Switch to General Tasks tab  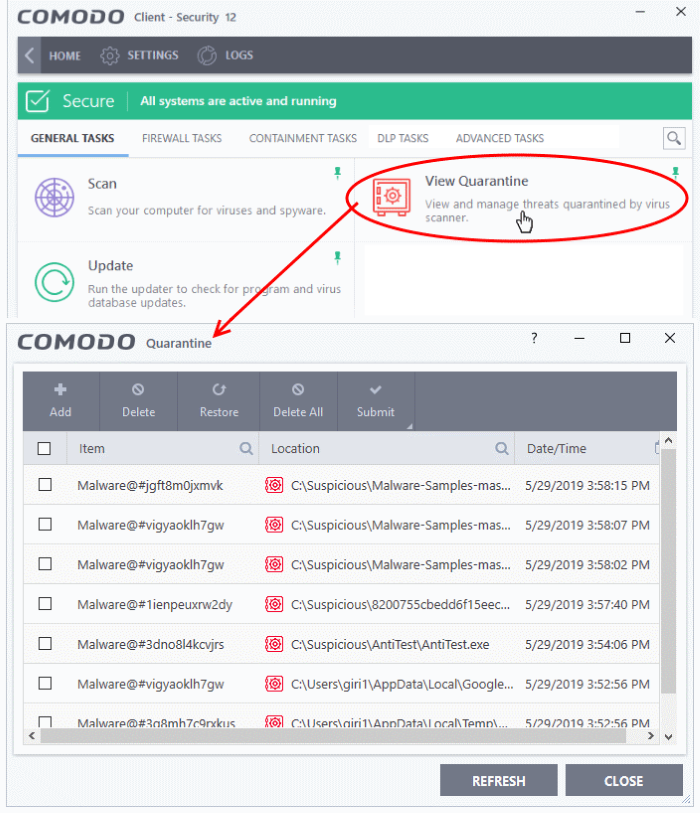pos(73,138)
